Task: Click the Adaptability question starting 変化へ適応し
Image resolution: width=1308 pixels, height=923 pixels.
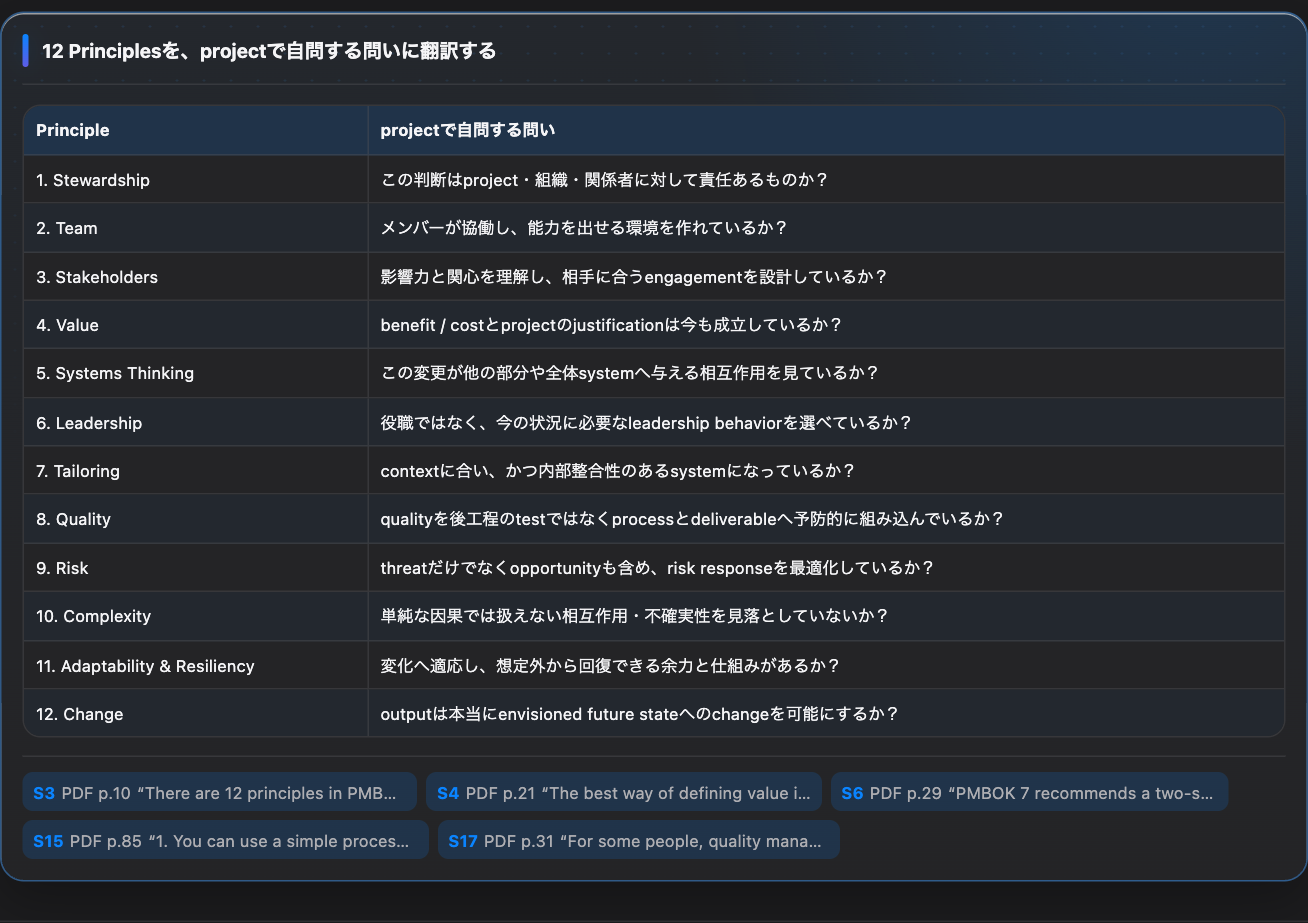Action: click(x=826, y=665)
